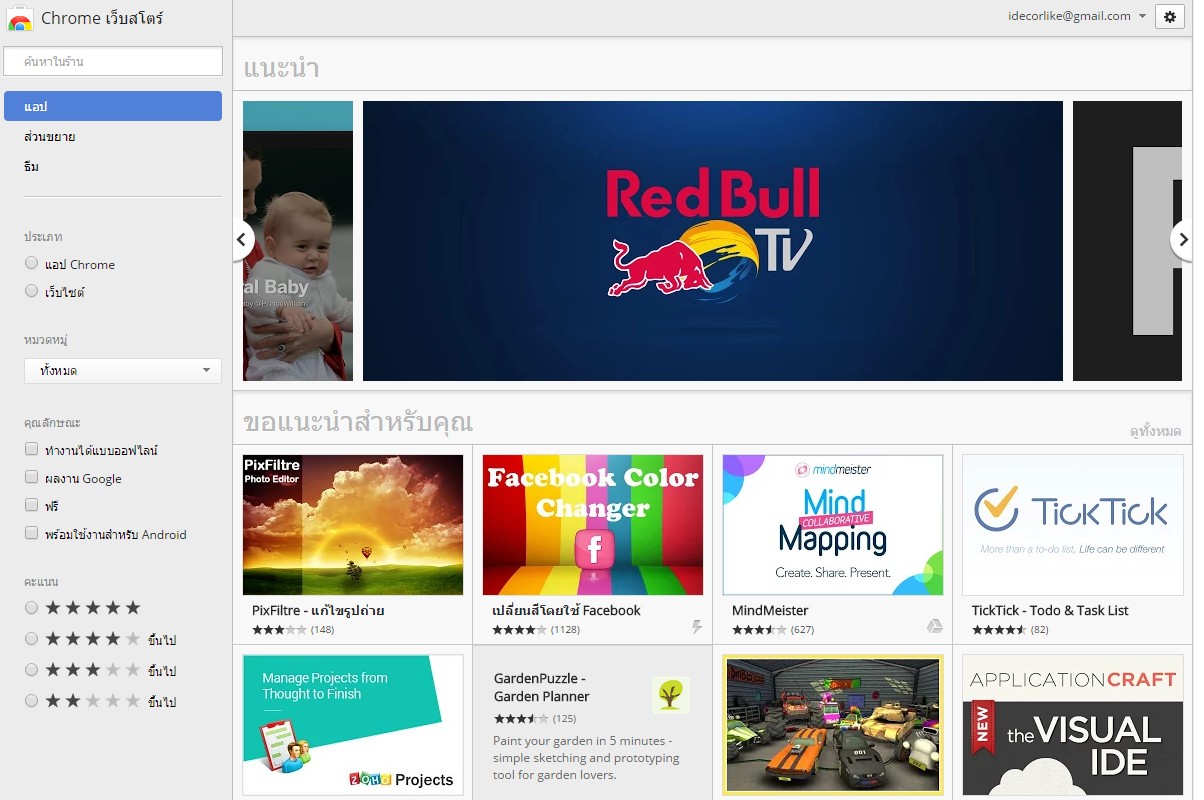Image resolution: width=1204 pixels, height=800 pixels.
Task: Click the Chrome เว็บสโตร์ title text
Action: [102, 18]
